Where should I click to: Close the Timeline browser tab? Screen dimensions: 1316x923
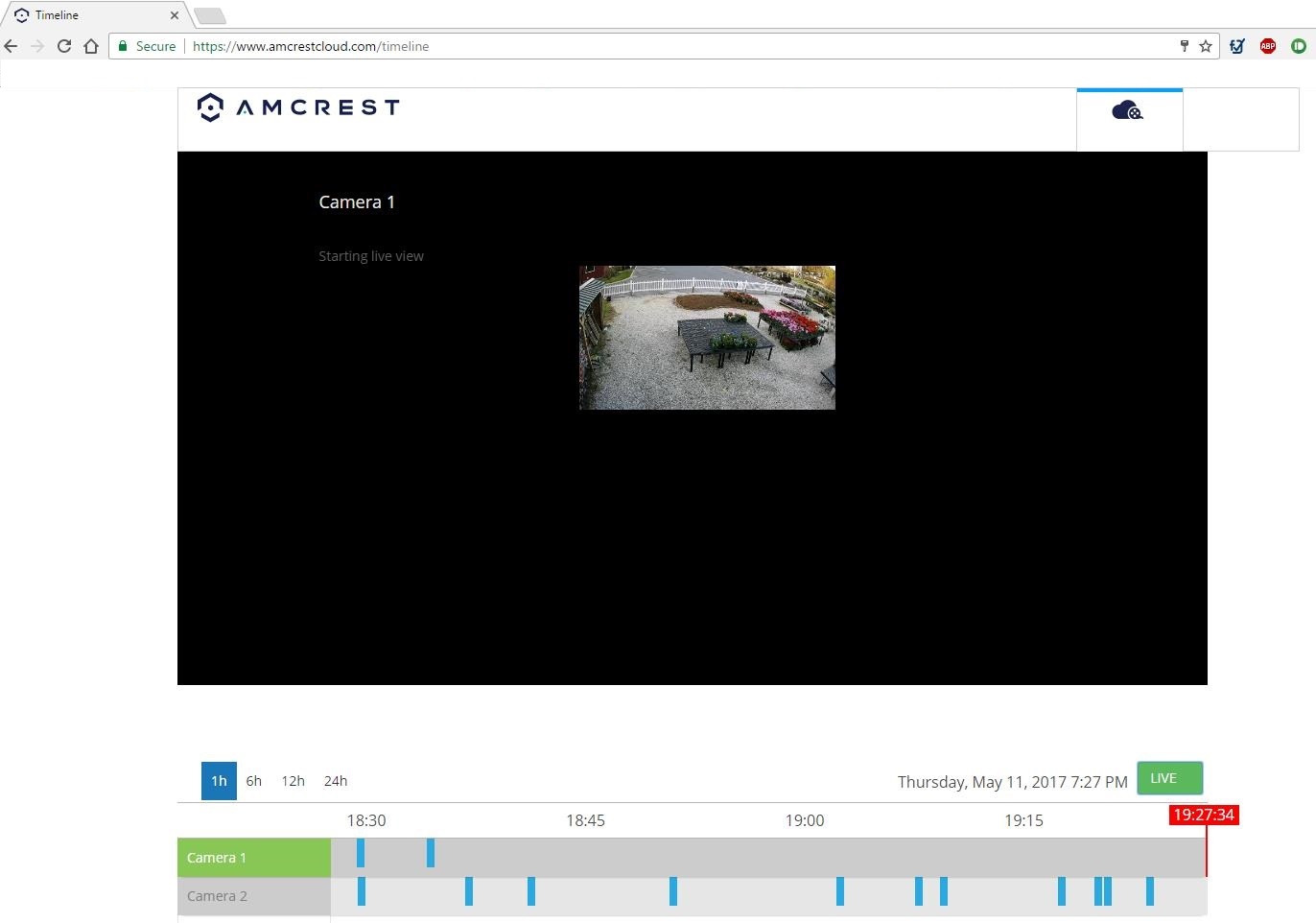click(x=174, y=15)
